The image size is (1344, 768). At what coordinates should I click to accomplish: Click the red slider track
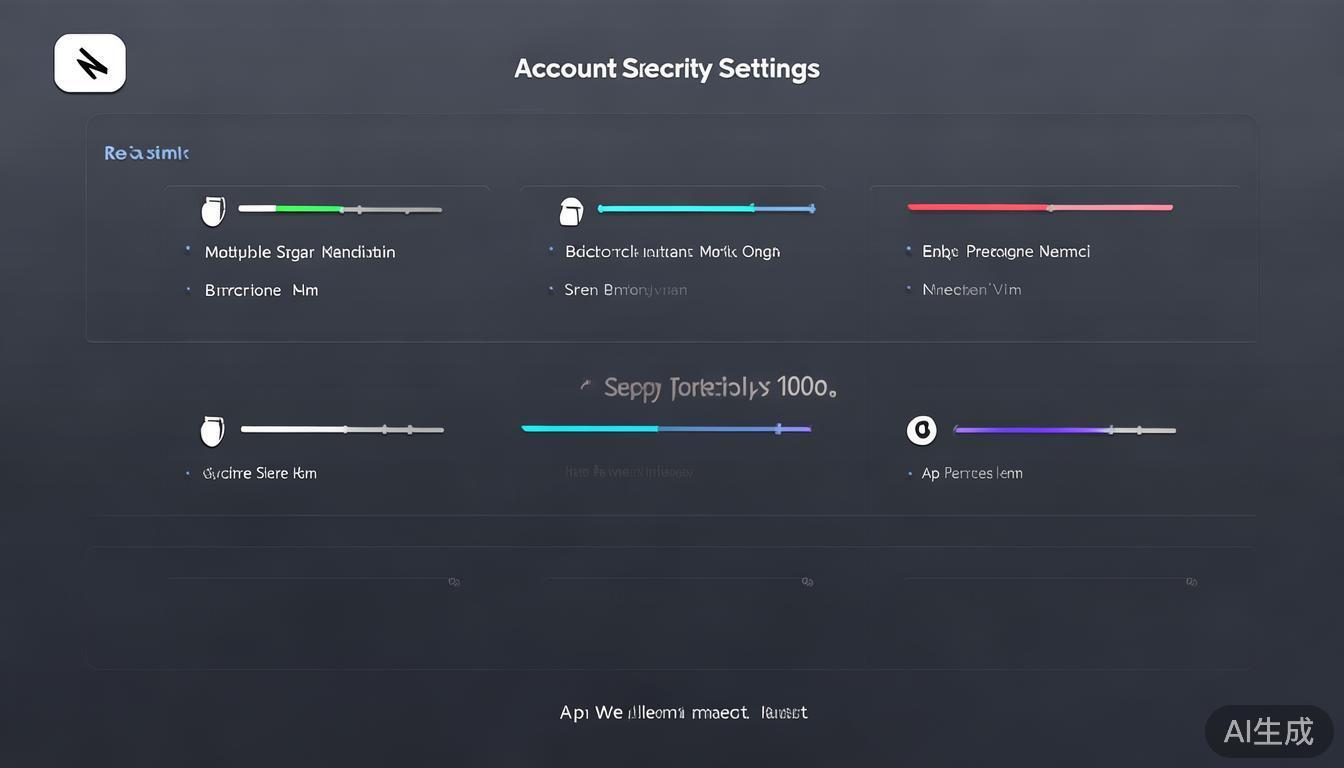[1040, 208]
